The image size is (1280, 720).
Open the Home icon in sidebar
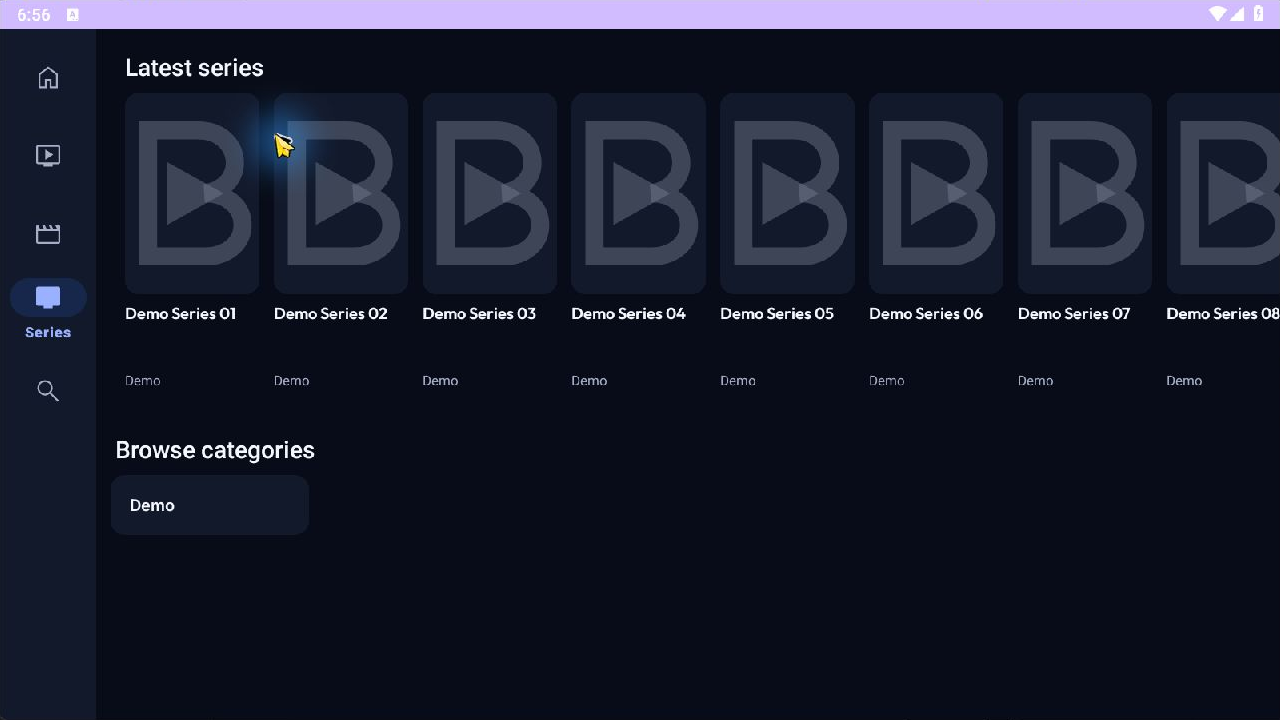point(48,78)
